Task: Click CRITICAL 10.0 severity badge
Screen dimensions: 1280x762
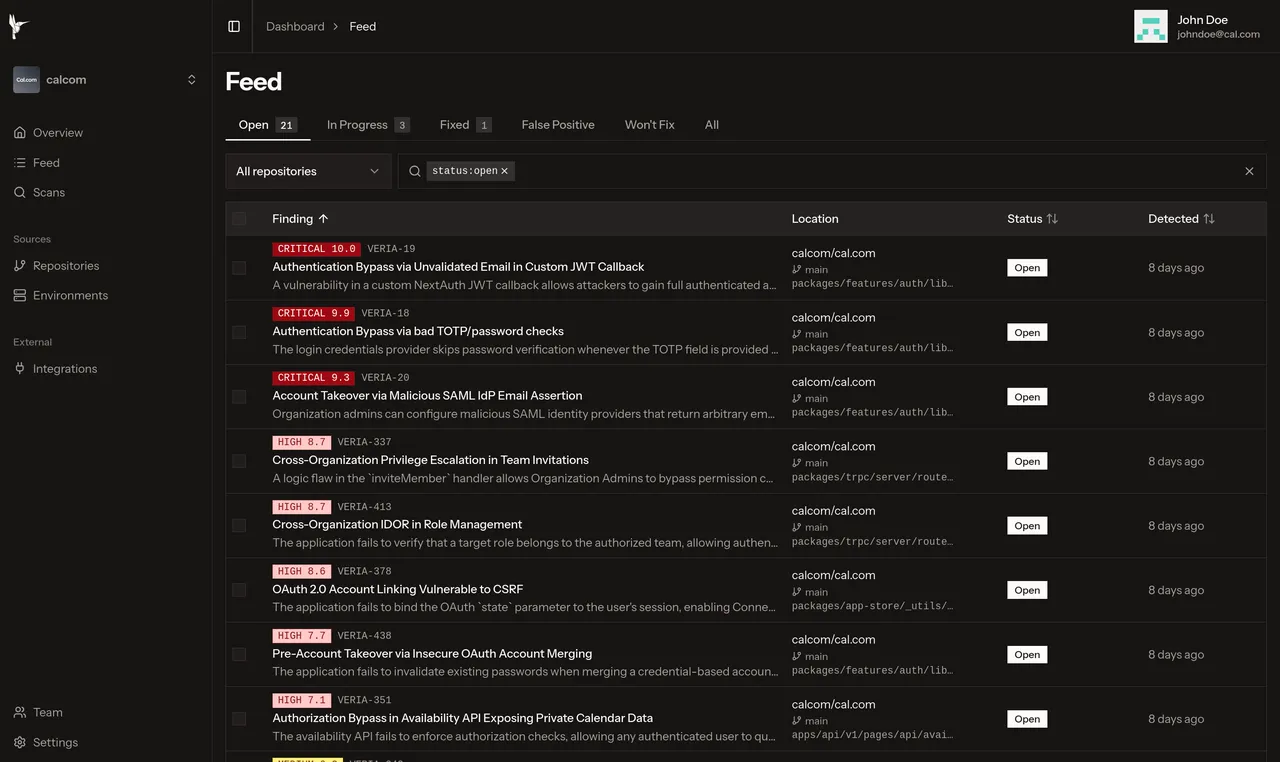Action: pos(316,249)
